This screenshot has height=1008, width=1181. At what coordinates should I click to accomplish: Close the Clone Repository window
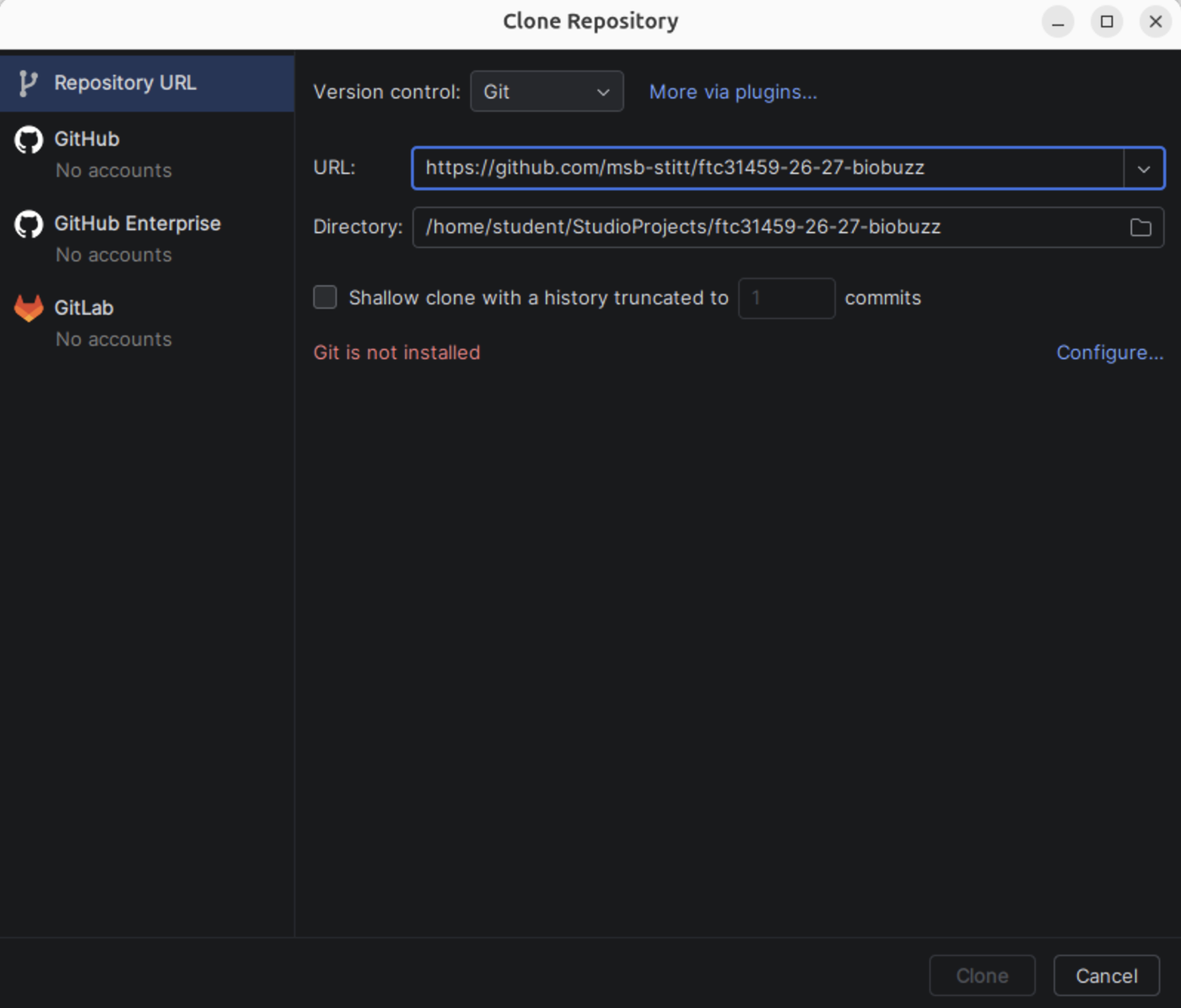(1156, 22)
